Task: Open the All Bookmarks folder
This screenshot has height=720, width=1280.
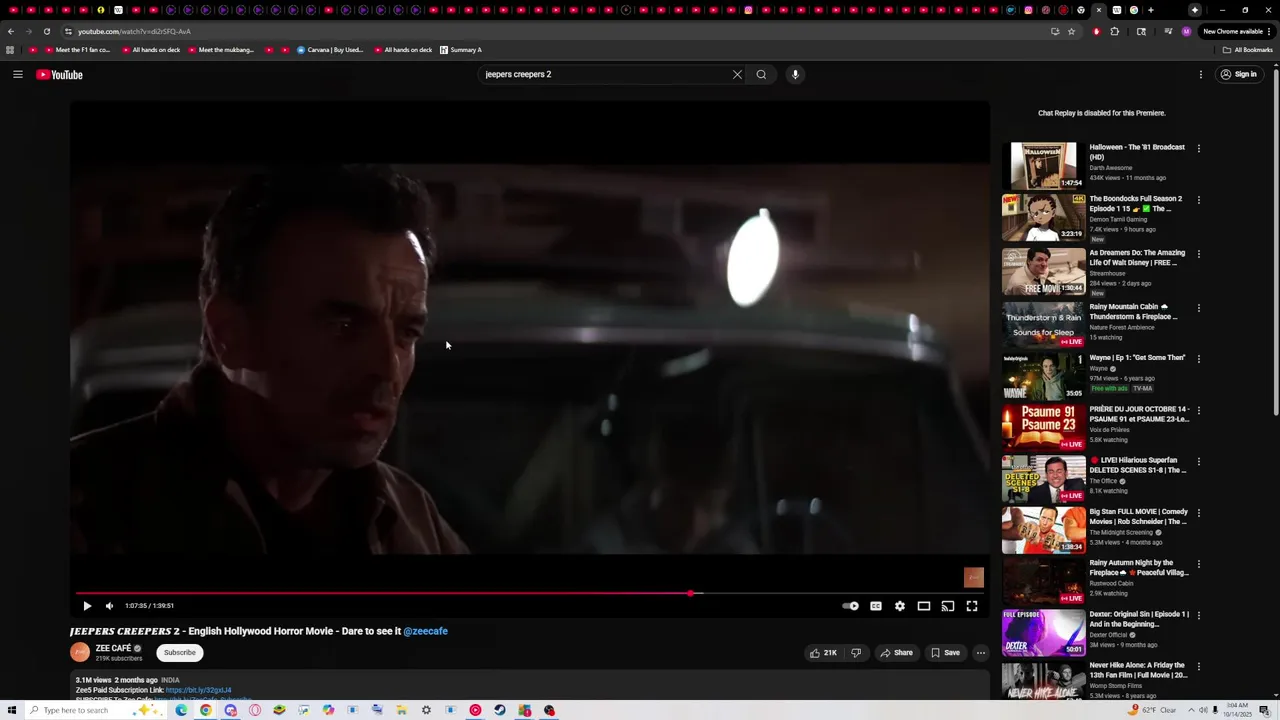Action: click(1247, 50)
